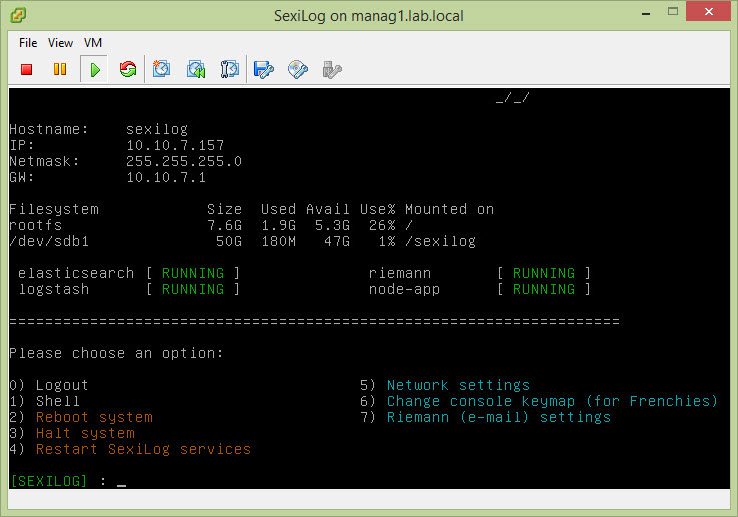Minimize the SexiLog console window
The image size is (738, 517).
pos(646,14)
